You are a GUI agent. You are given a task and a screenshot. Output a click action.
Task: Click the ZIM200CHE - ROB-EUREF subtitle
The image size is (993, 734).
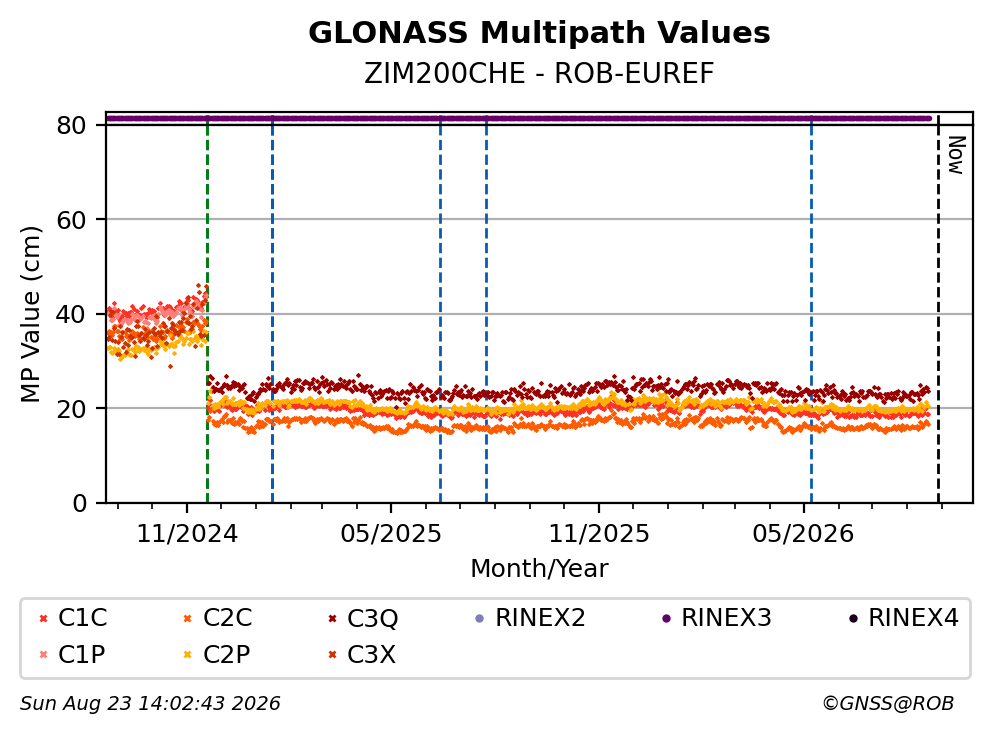pos(539,73)
